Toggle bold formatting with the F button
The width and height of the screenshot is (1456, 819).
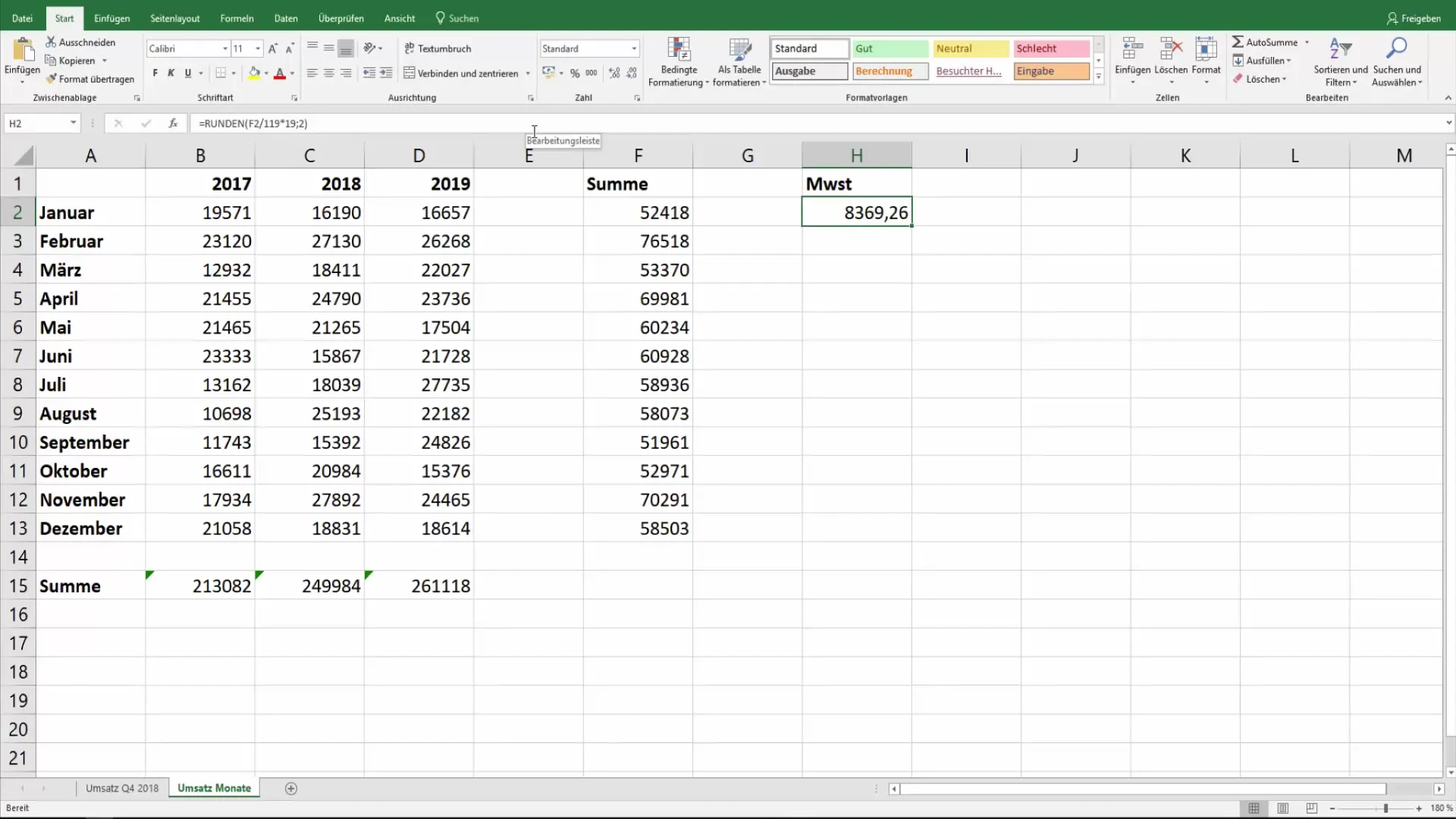pos(155,73)
